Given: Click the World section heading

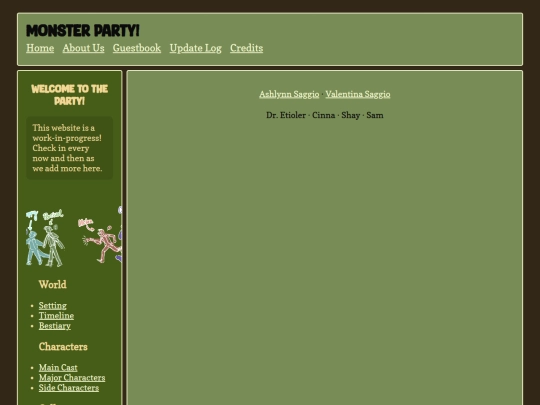Looking at the screenshot, I should pos(53,284).
